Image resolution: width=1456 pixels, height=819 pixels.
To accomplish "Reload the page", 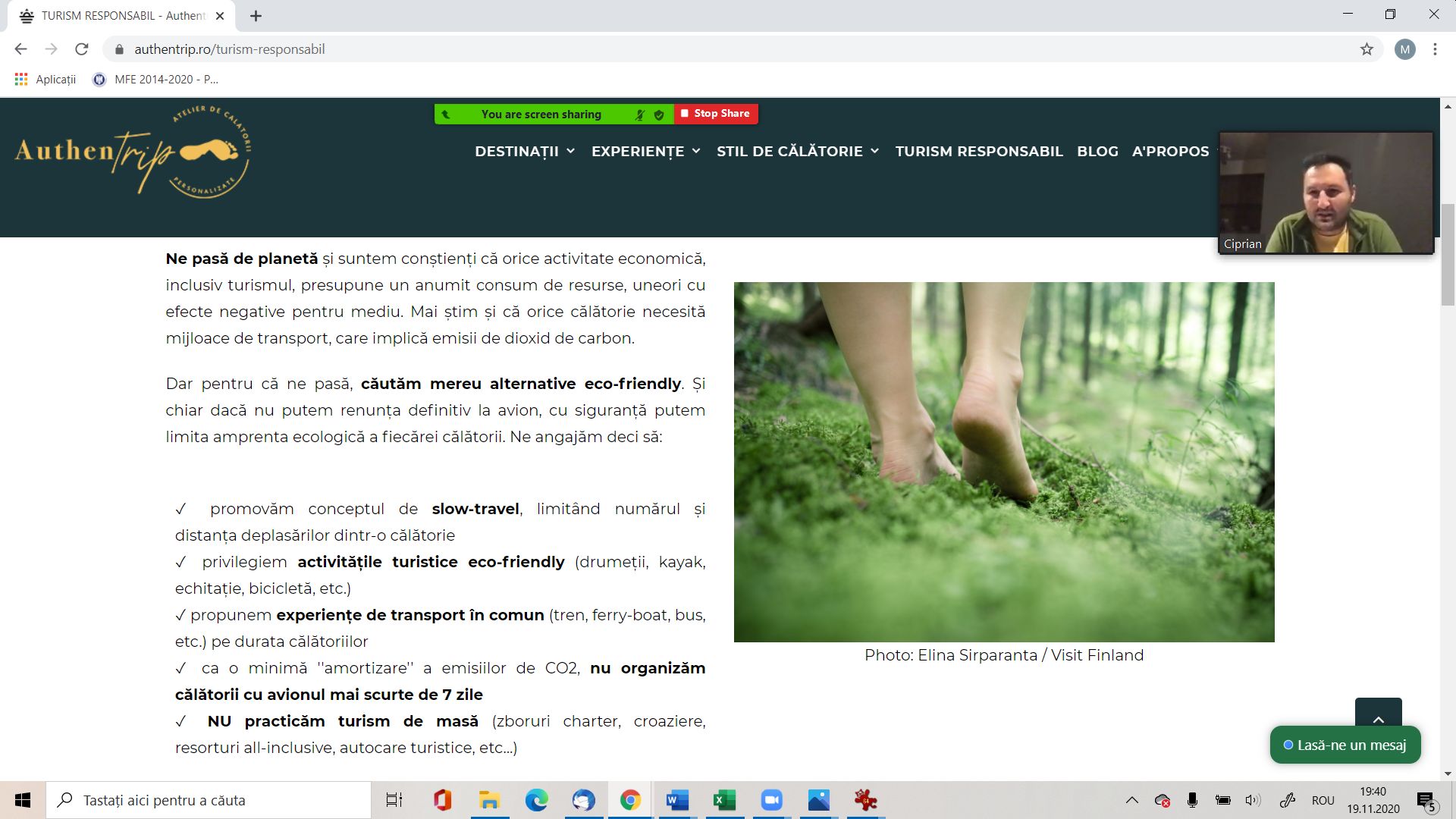I will (82, 49).
